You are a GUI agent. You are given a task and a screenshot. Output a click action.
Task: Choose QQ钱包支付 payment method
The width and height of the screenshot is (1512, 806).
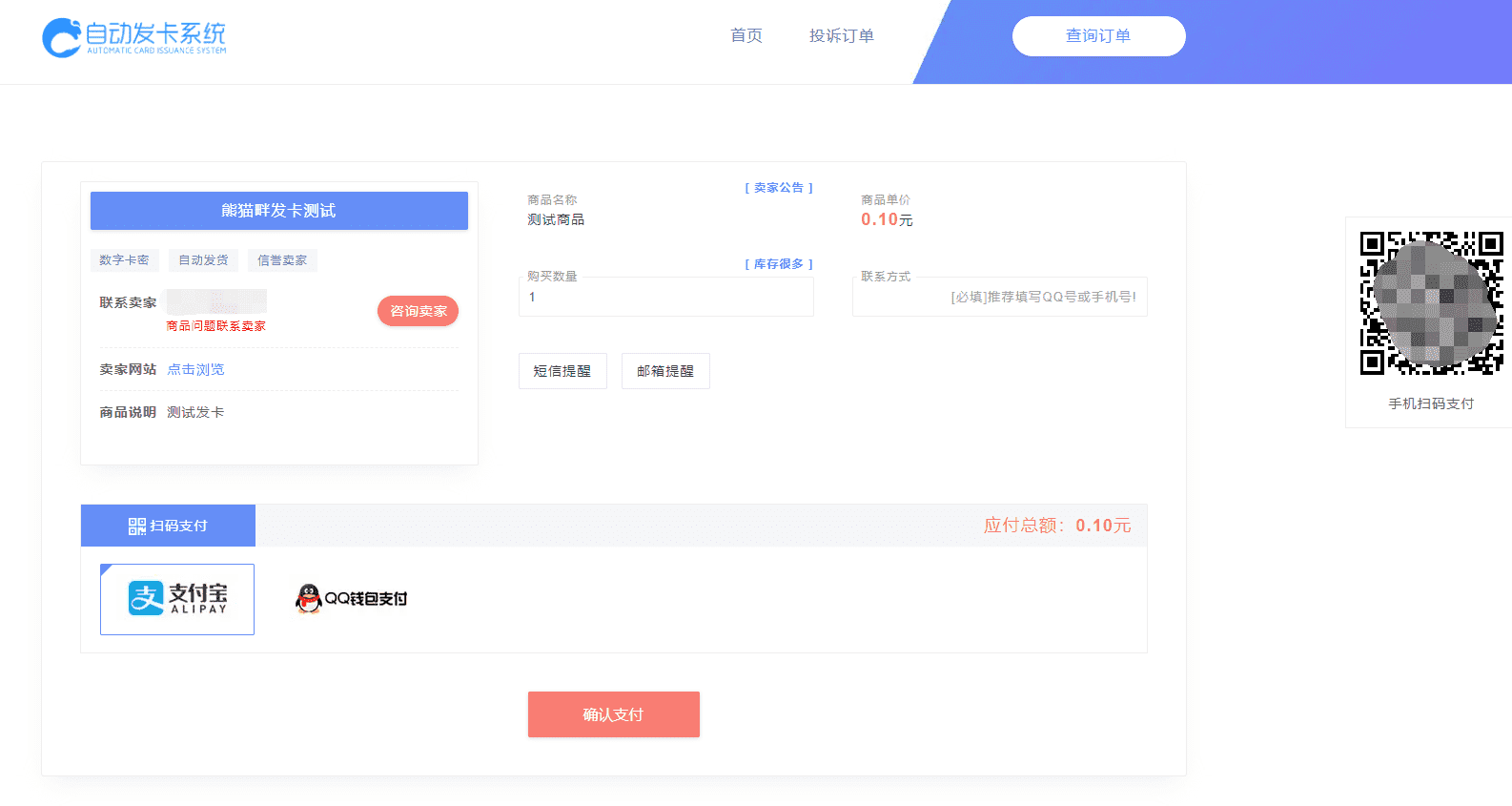coord(351,599)
